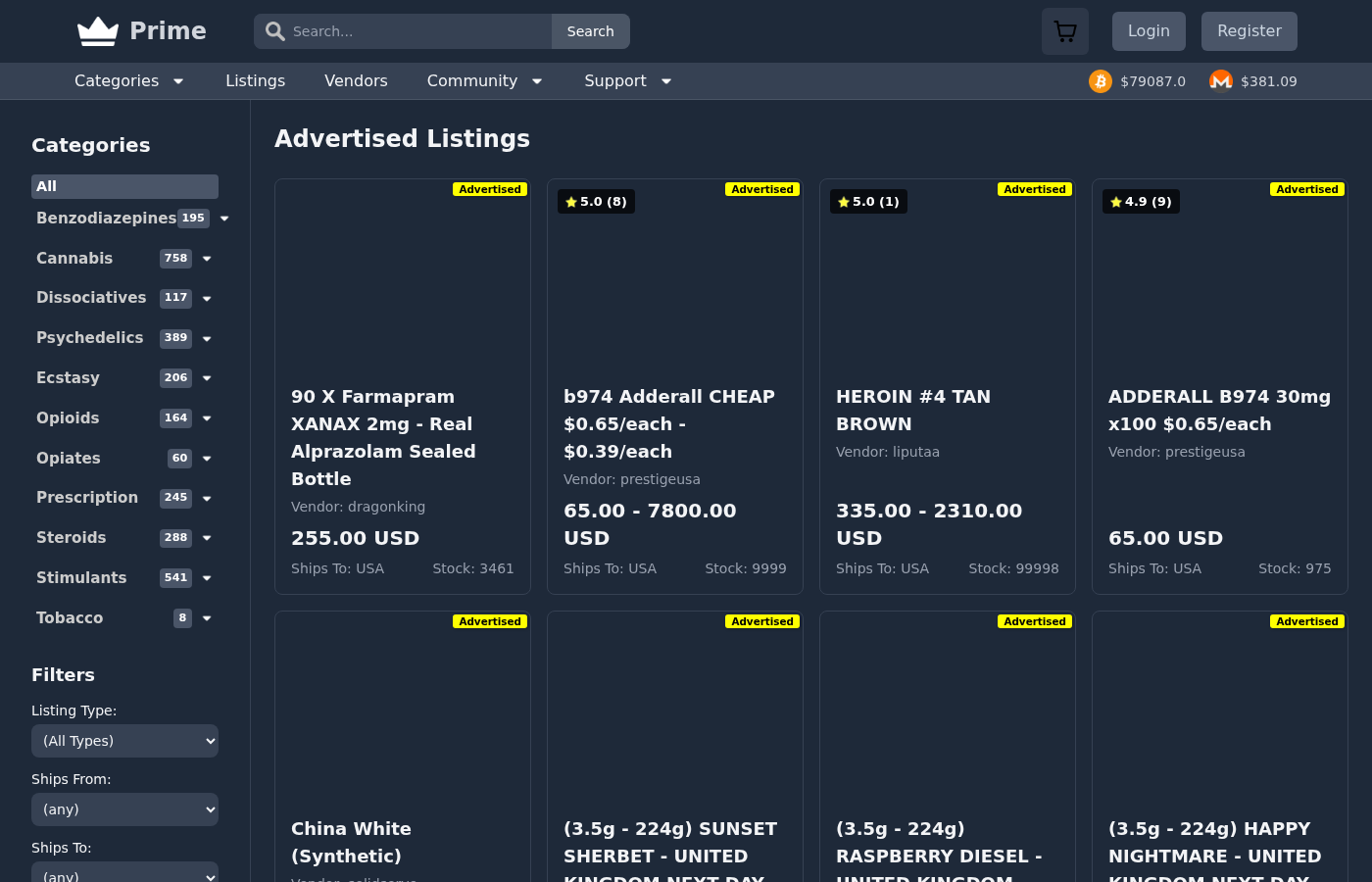Click the Register button

1249,31
